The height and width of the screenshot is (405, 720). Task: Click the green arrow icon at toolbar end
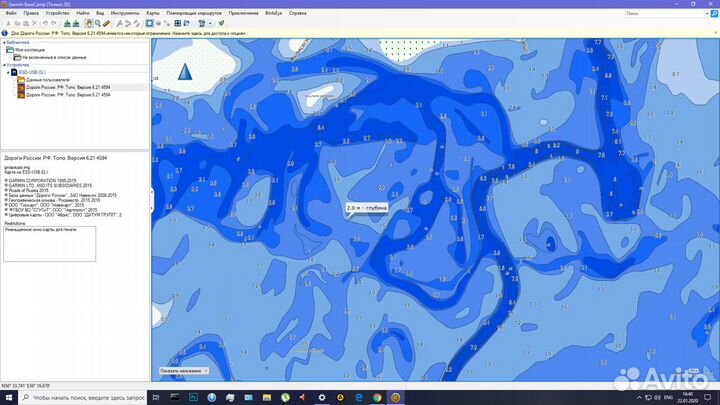221,23
